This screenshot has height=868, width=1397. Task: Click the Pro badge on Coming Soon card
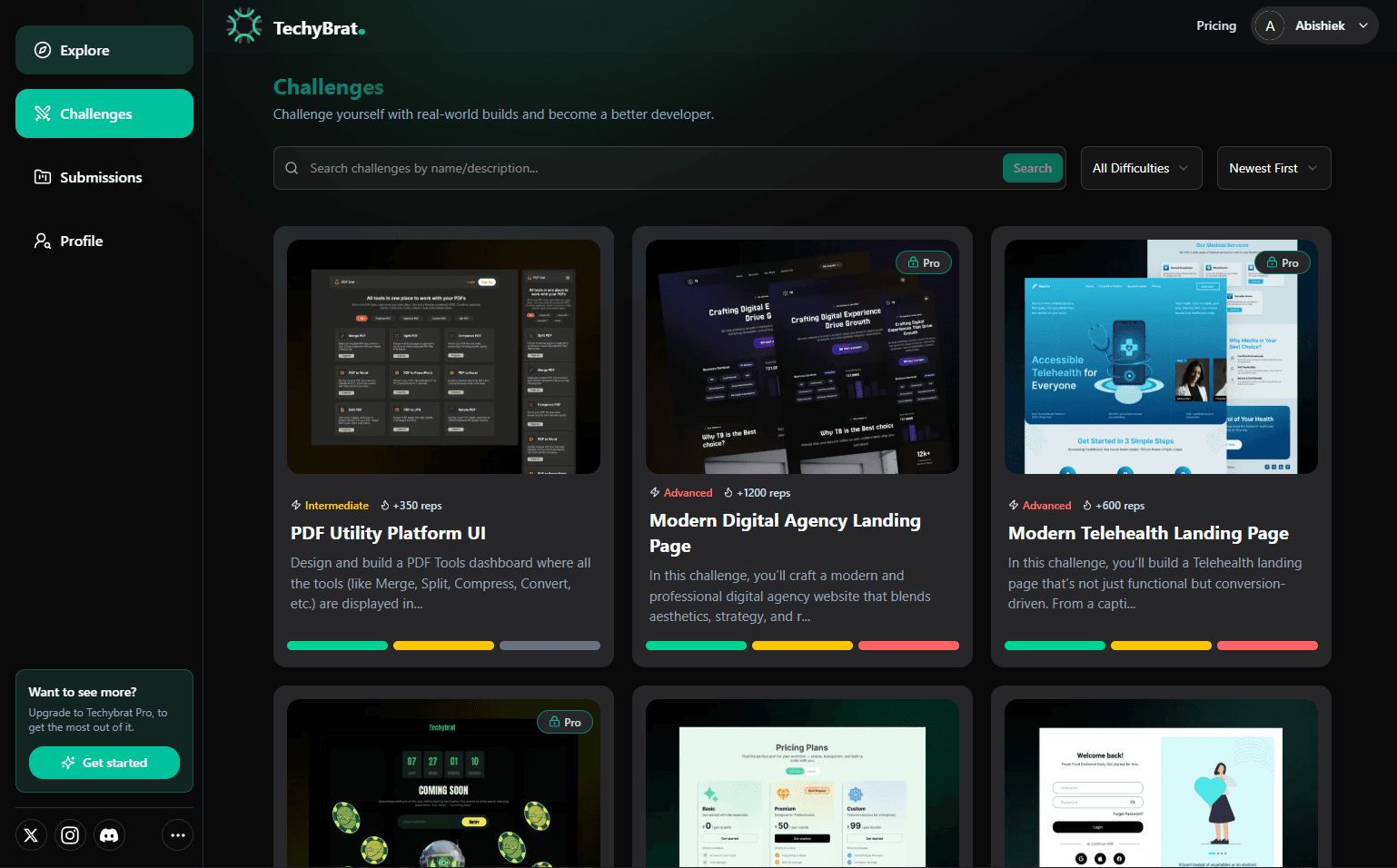564,723
